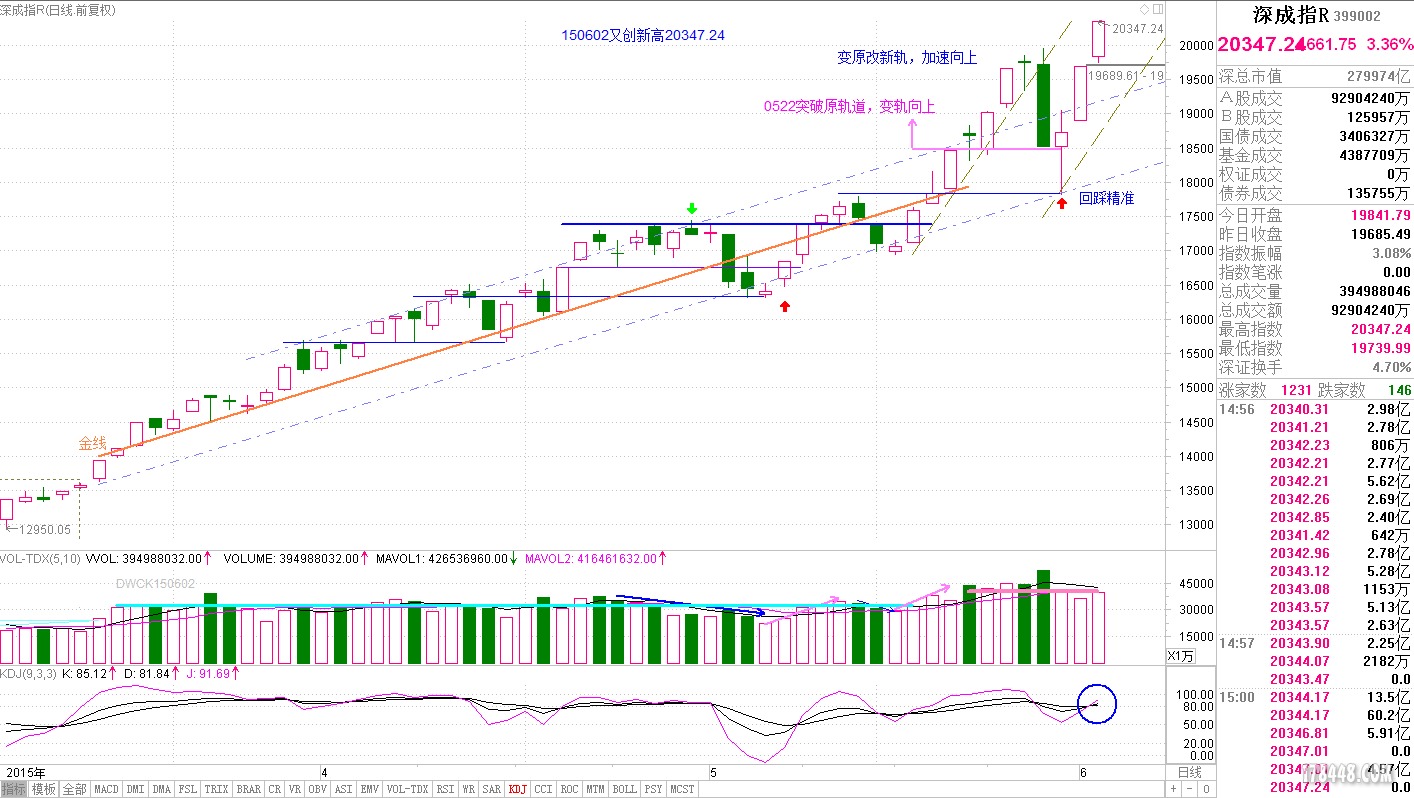Switch indicator to SAR

491,789
